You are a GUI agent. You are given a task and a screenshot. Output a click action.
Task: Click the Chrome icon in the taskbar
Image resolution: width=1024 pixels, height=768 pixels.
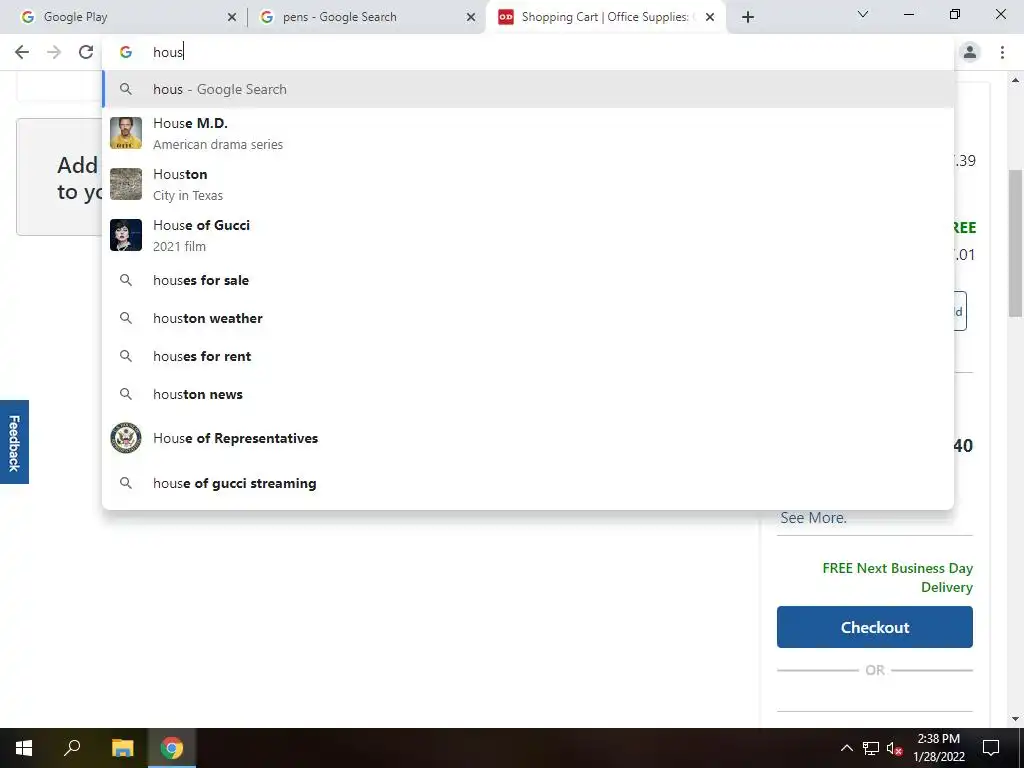[172, 748]
